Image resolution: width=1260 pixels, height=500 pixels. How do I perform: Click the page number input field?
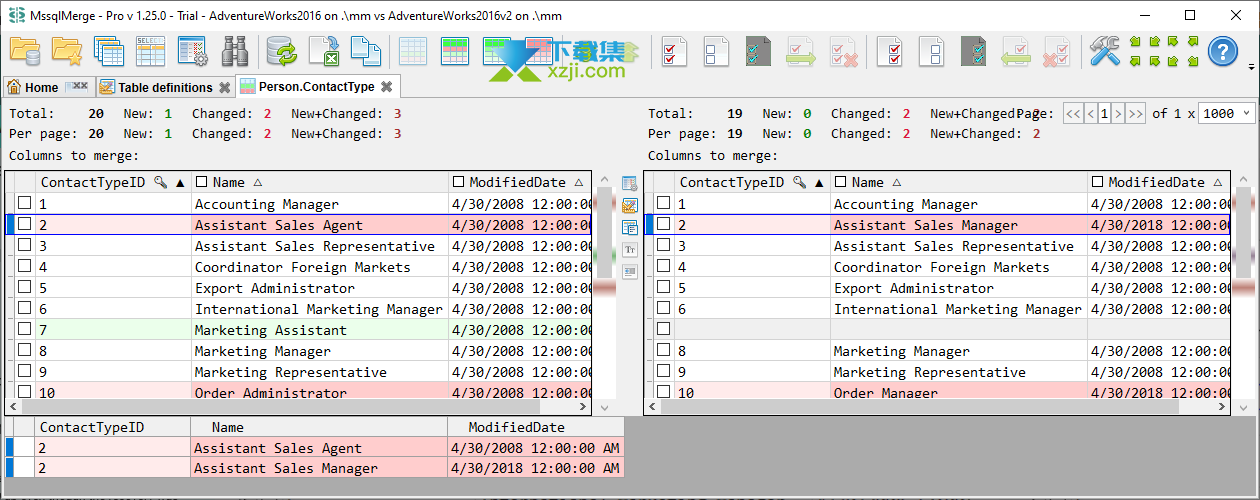pos(1104,114)
